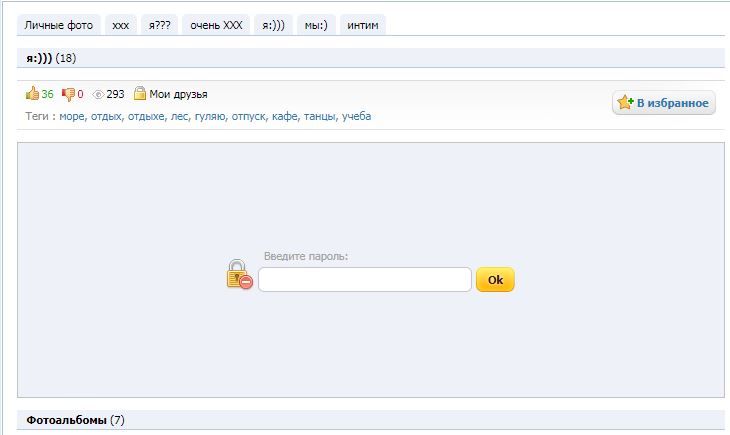
Task: Click the Фотоальбомы section header
Action: [x=66, y=420]
